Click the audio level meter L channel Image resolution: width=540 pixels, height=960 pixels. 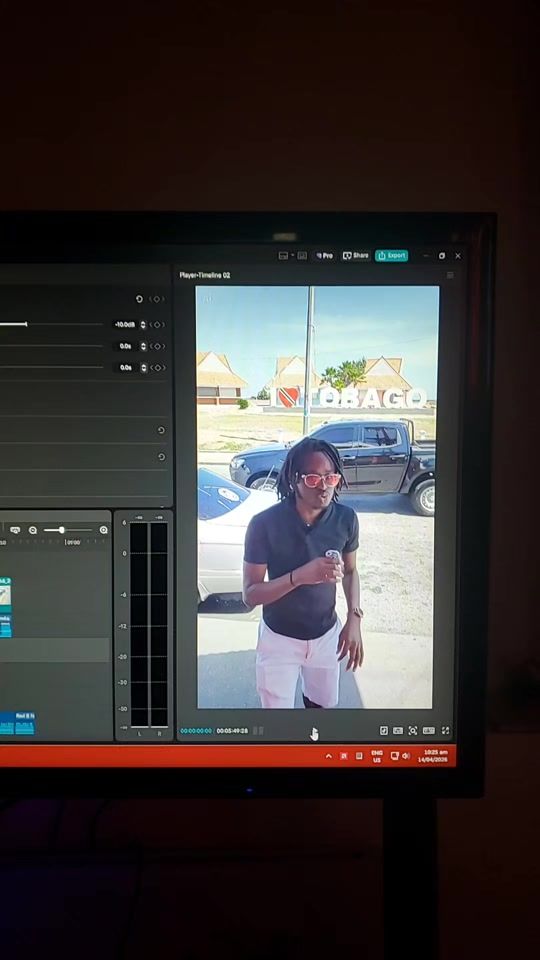point(139,624)
